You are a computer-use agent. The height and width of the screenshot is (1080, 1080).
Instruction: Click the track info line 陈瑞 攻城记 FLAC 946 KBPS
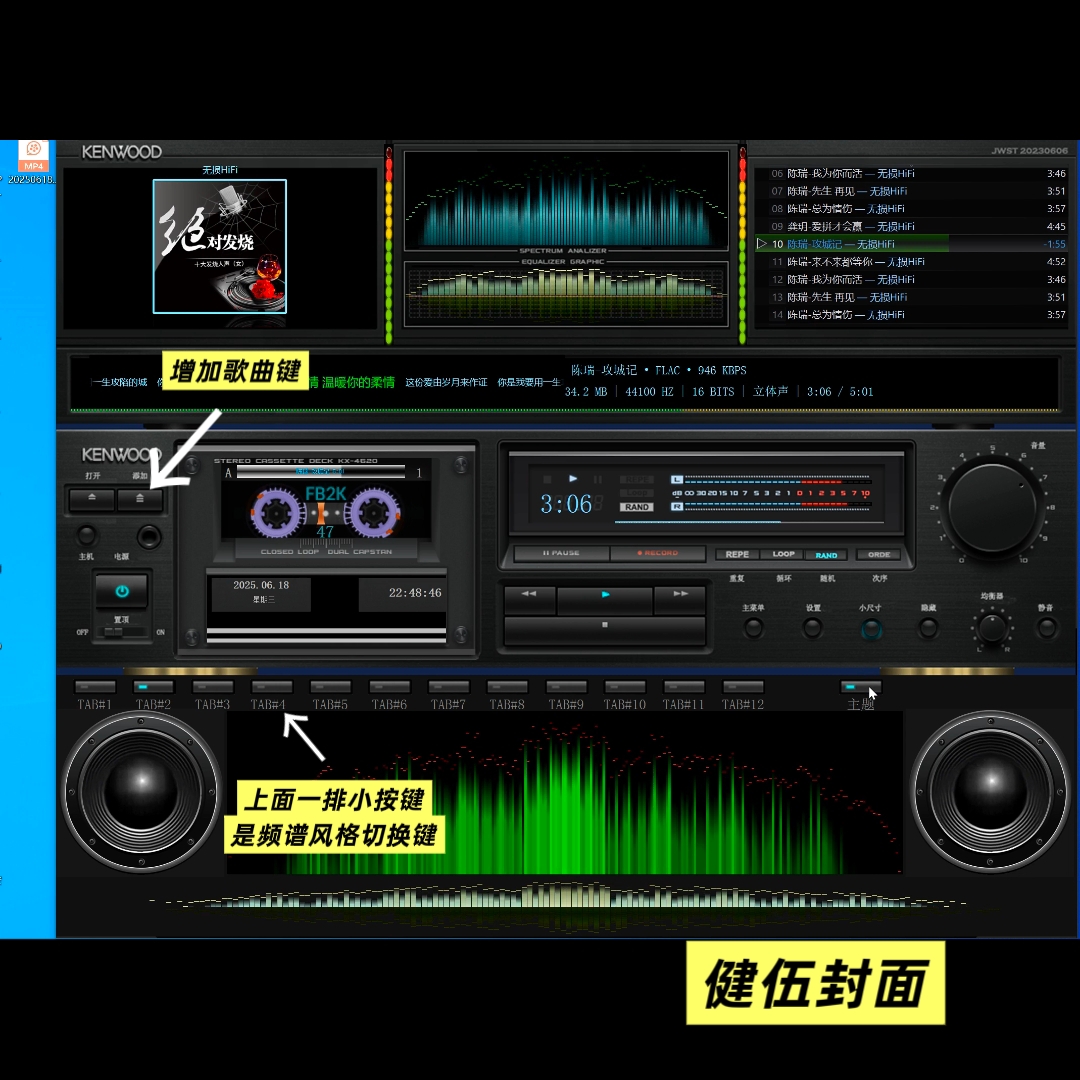click(658, 371)
